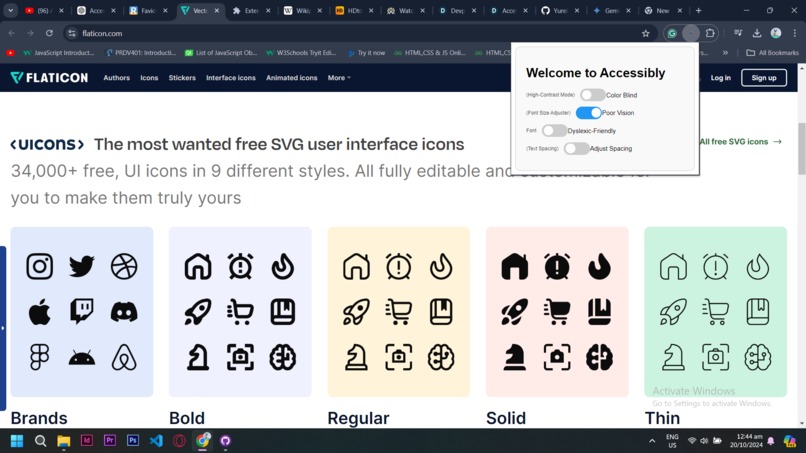Viewport: 806px width, 453px height.
Task: Expand the system tray hidden icons chevron
Action: pyautogui.click(x=652, y=441)
